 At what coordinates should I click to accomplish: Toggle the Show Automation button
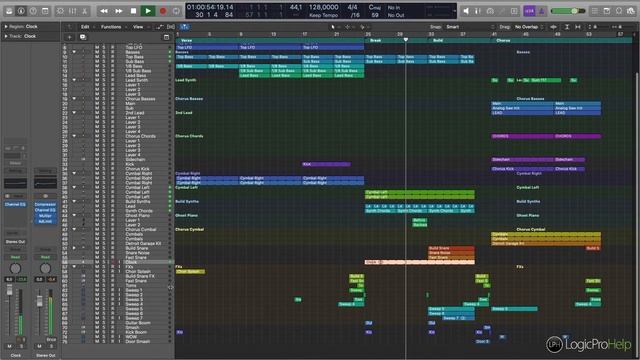point(160,27)
